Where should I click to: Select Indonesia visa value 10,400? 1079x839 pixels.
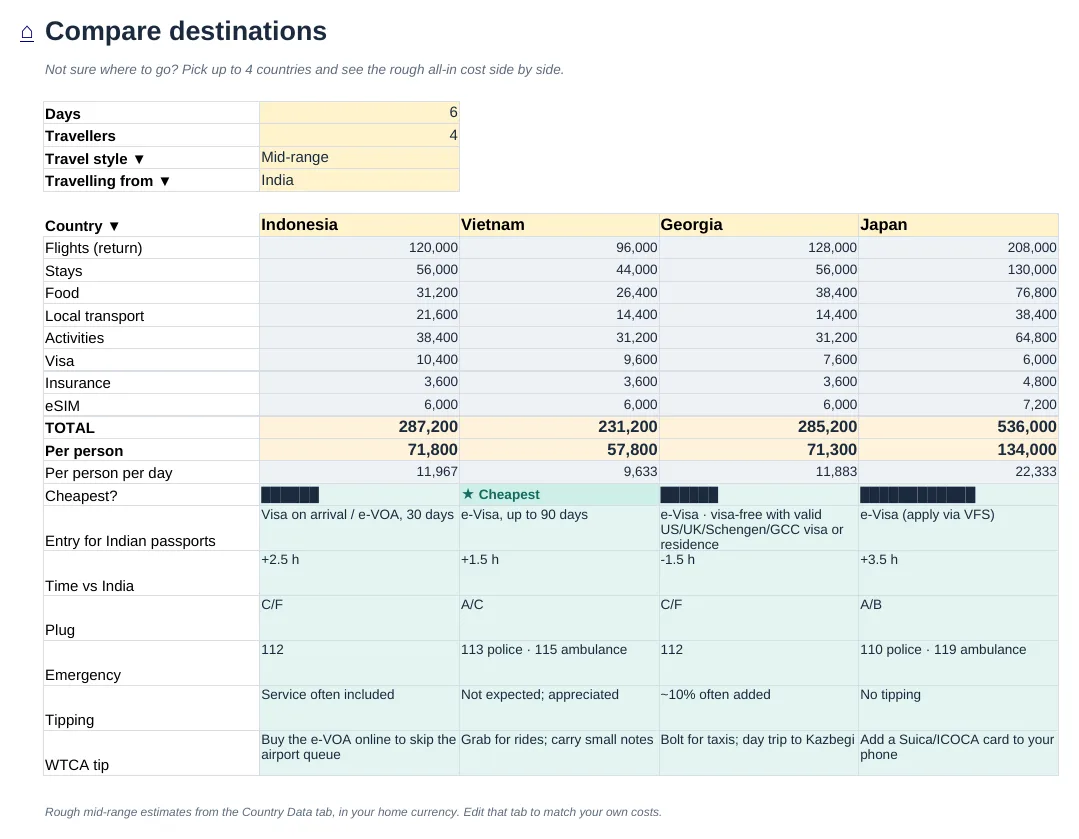pos(359,360)
